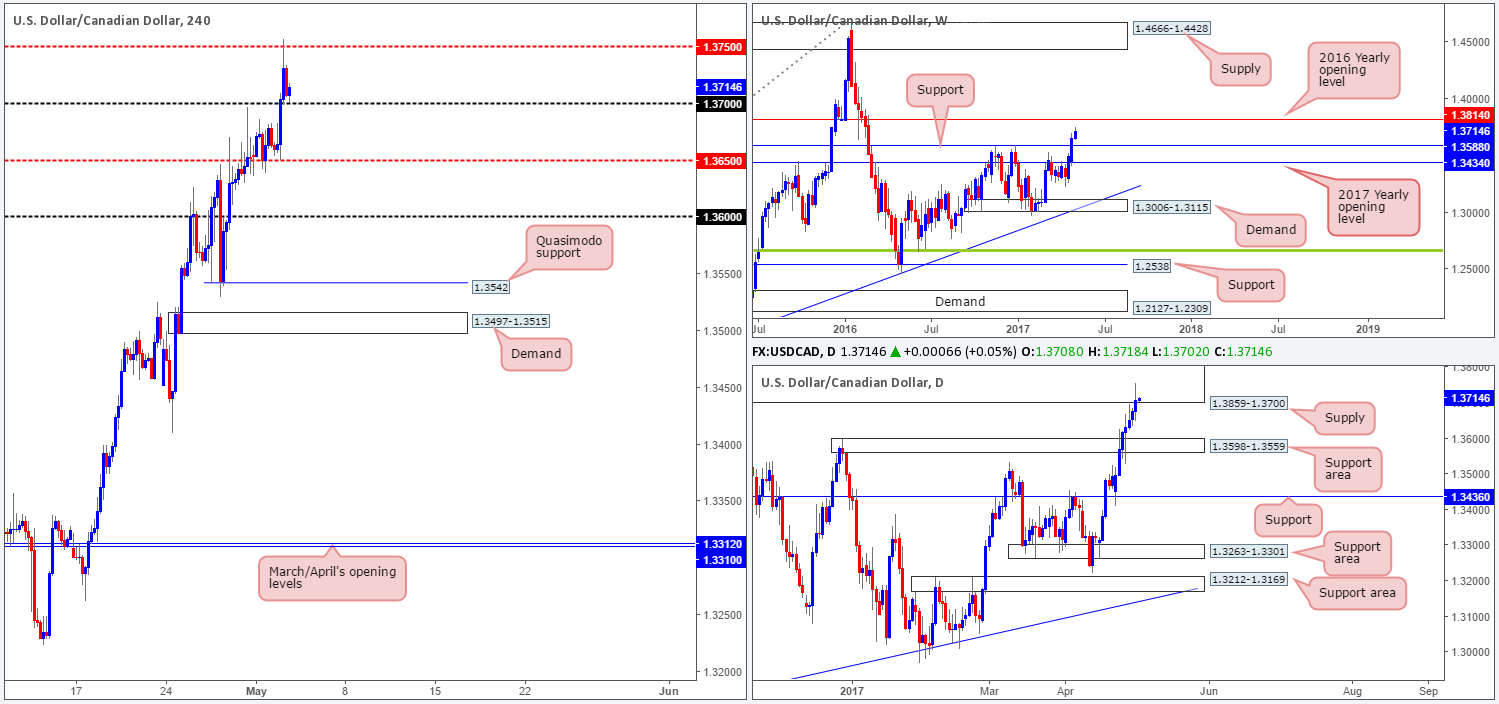Click the Support callout on the daily chart
1499x704 pixels.
pos(1288,519)
